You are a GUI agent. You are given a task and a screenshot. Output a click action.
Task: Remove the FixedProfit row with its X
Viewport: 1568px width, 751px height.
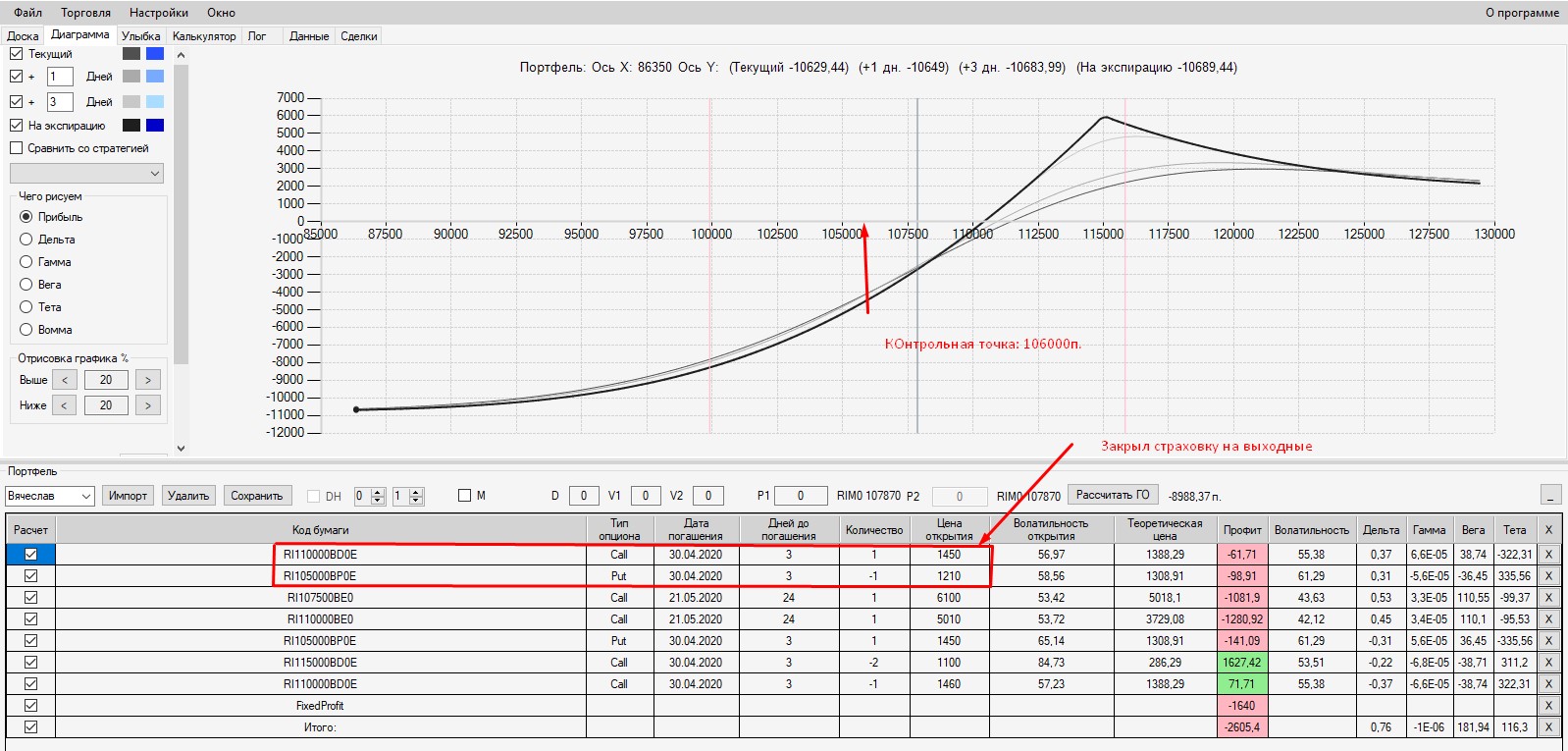click(x=1548, y=706)
